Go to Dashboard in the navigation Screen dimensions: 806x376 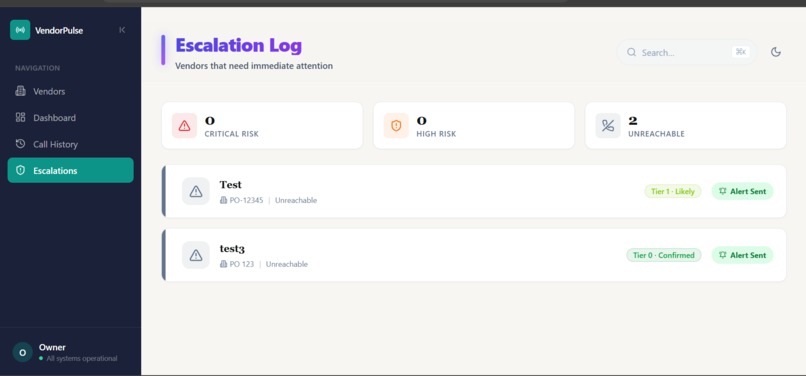pyautogui.click(x=70, y=118)
